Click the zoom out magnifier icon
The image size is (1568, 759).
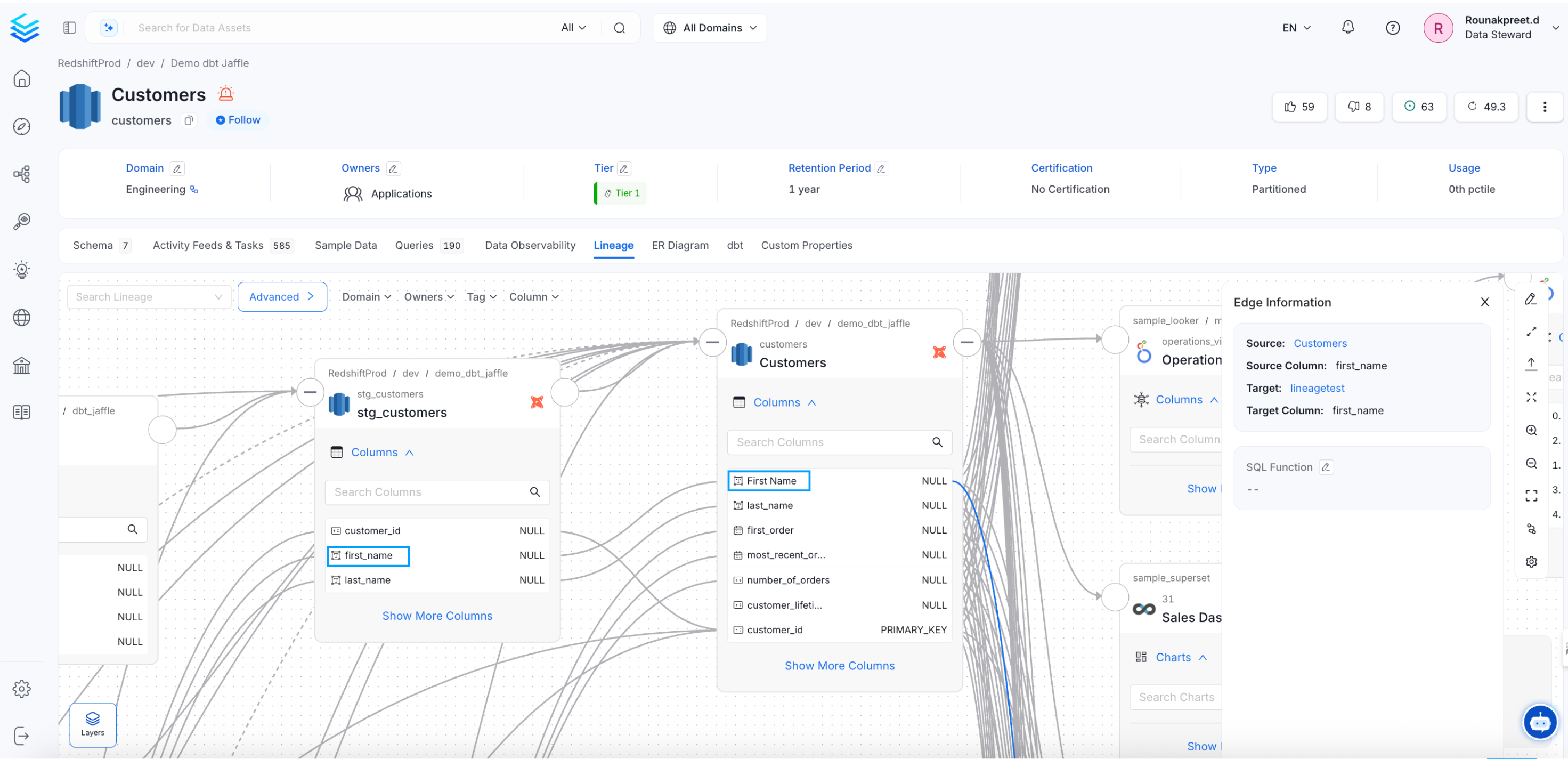point(1531,464)
